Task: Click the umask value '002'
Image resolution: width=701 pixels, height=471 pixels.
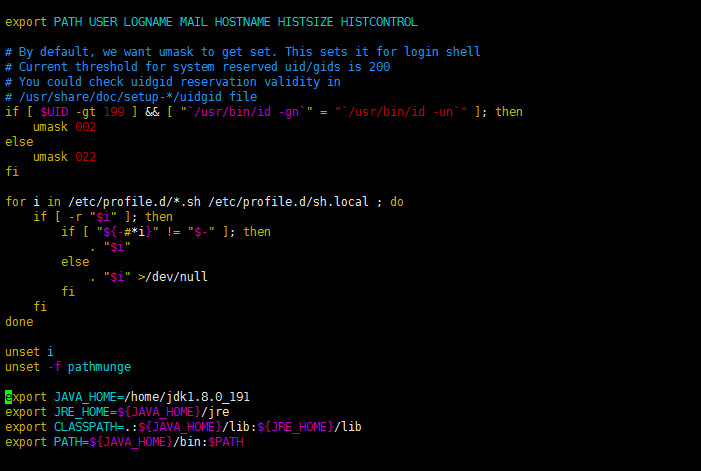Action: (85, 127)
